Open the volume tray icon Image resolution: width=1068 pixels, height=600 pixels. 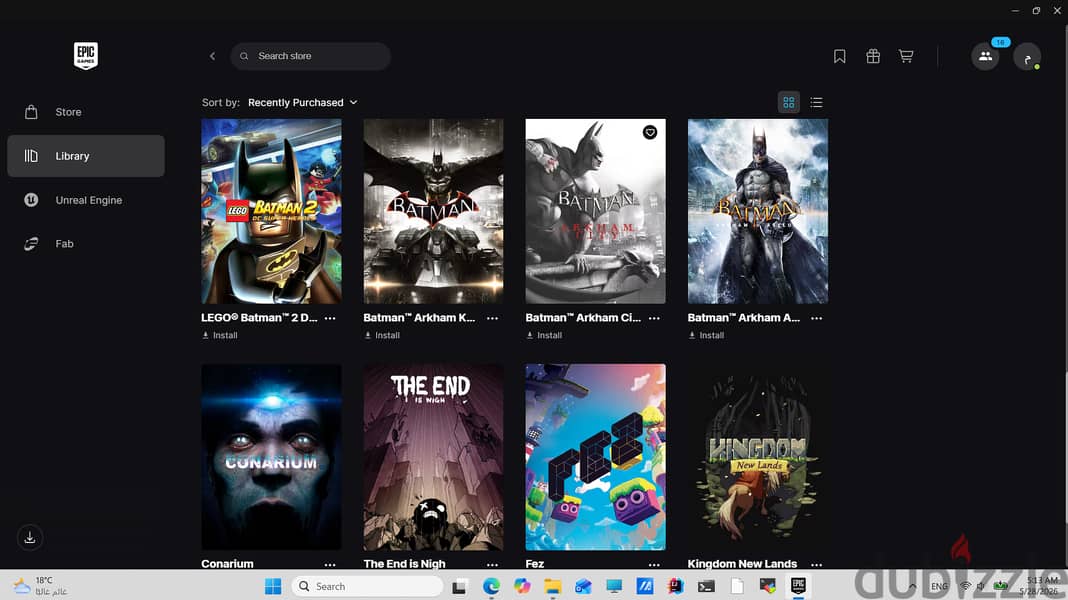[981, 586]
